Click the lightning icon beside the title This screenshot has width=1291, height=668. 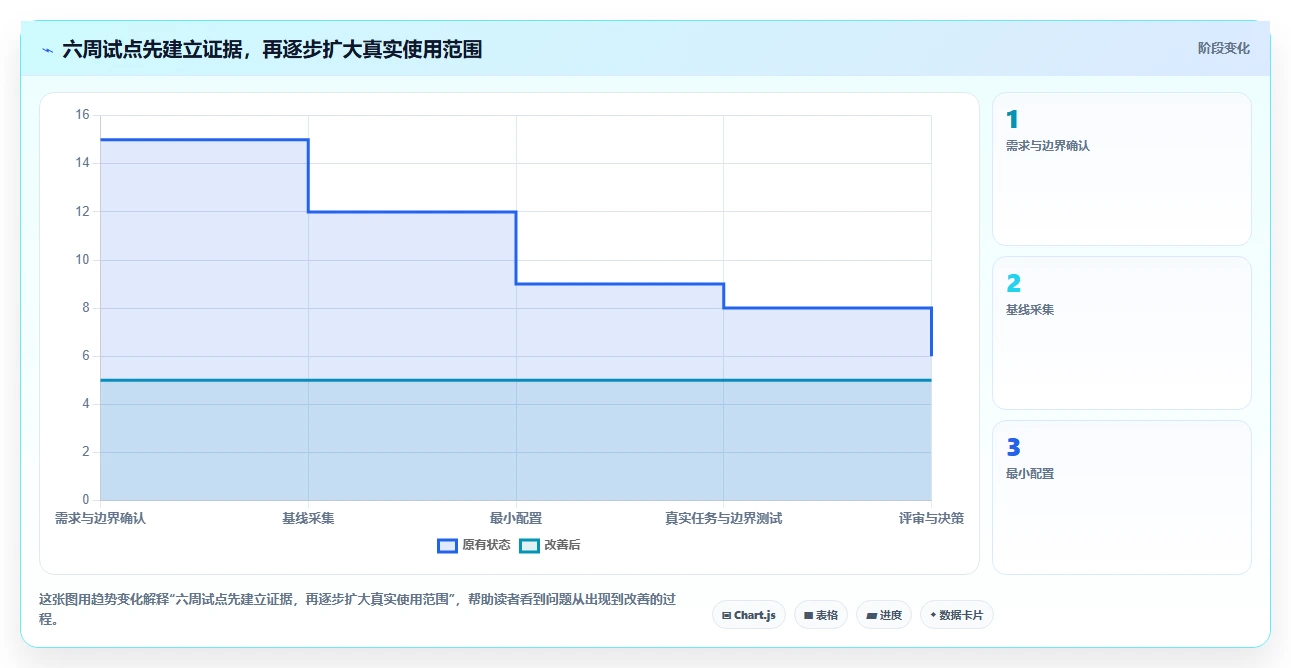[x=47, y=49]
